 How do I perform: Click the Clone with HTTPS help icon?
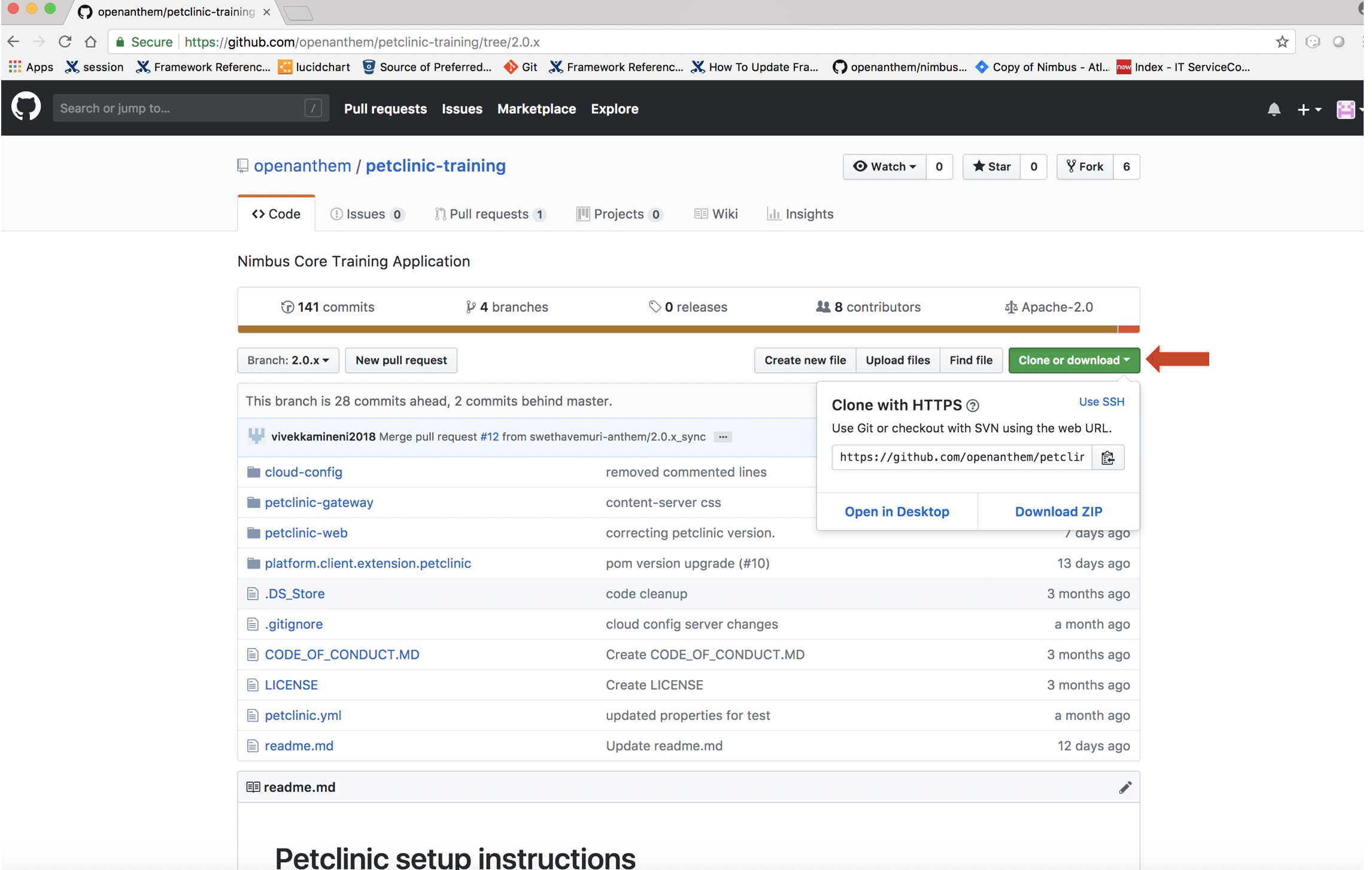point(973,406)
